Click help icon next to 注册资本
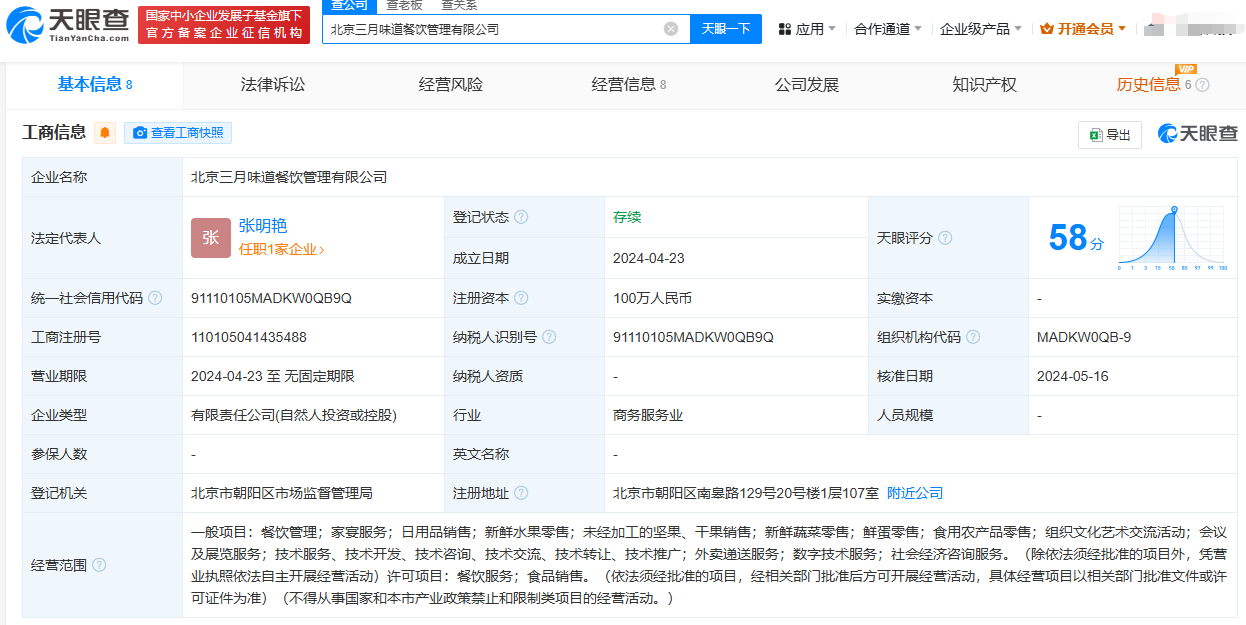This screenshot has width=1246, height=625. [521, 298]
